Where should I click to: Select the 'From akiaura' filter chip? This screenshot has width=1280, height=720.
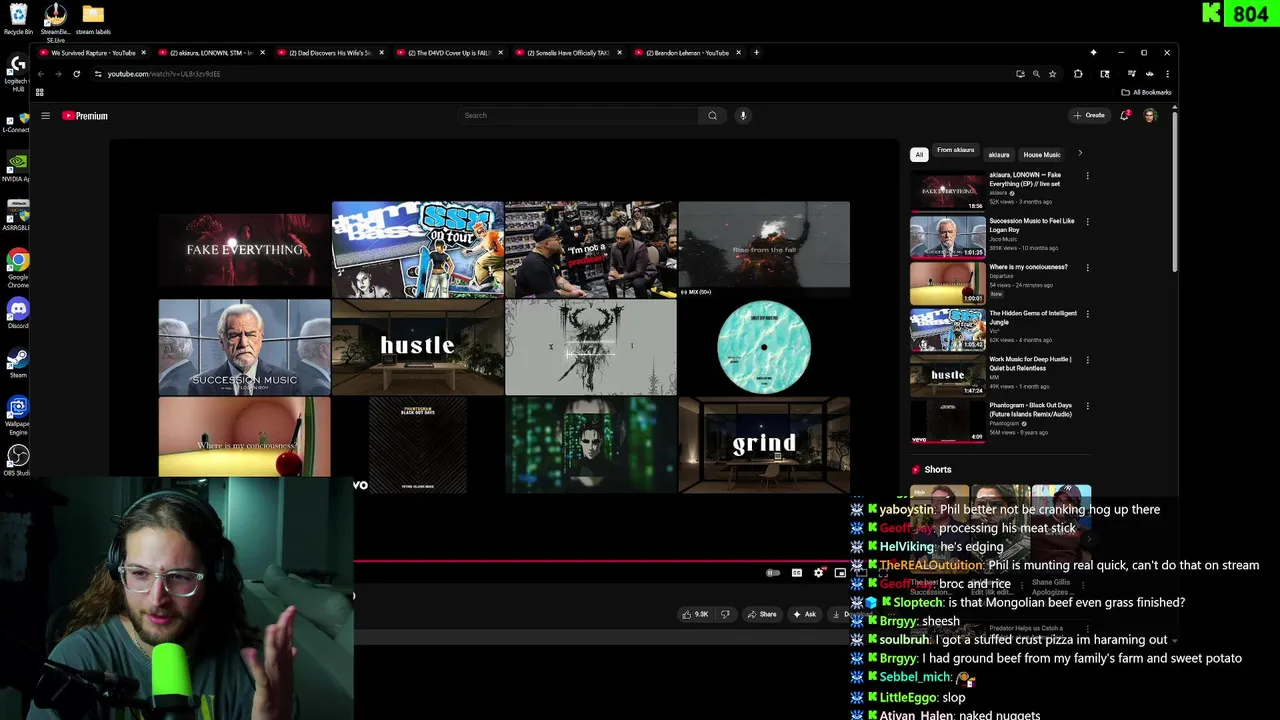955,151
